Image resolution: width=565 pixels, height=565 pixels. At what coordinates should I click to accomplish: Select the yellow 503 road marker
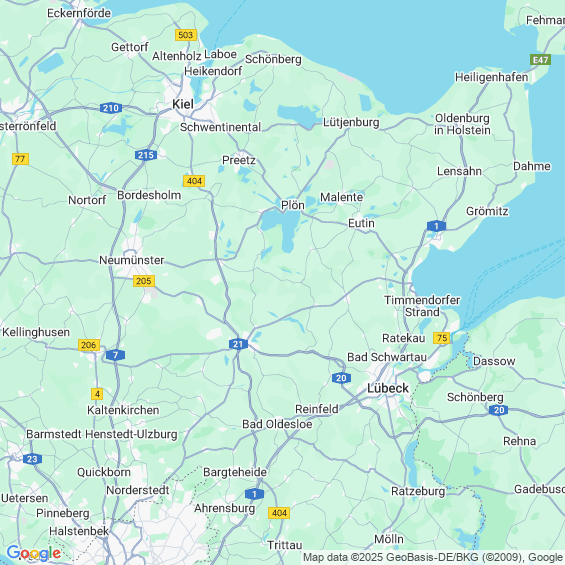[x=186, y=35]
